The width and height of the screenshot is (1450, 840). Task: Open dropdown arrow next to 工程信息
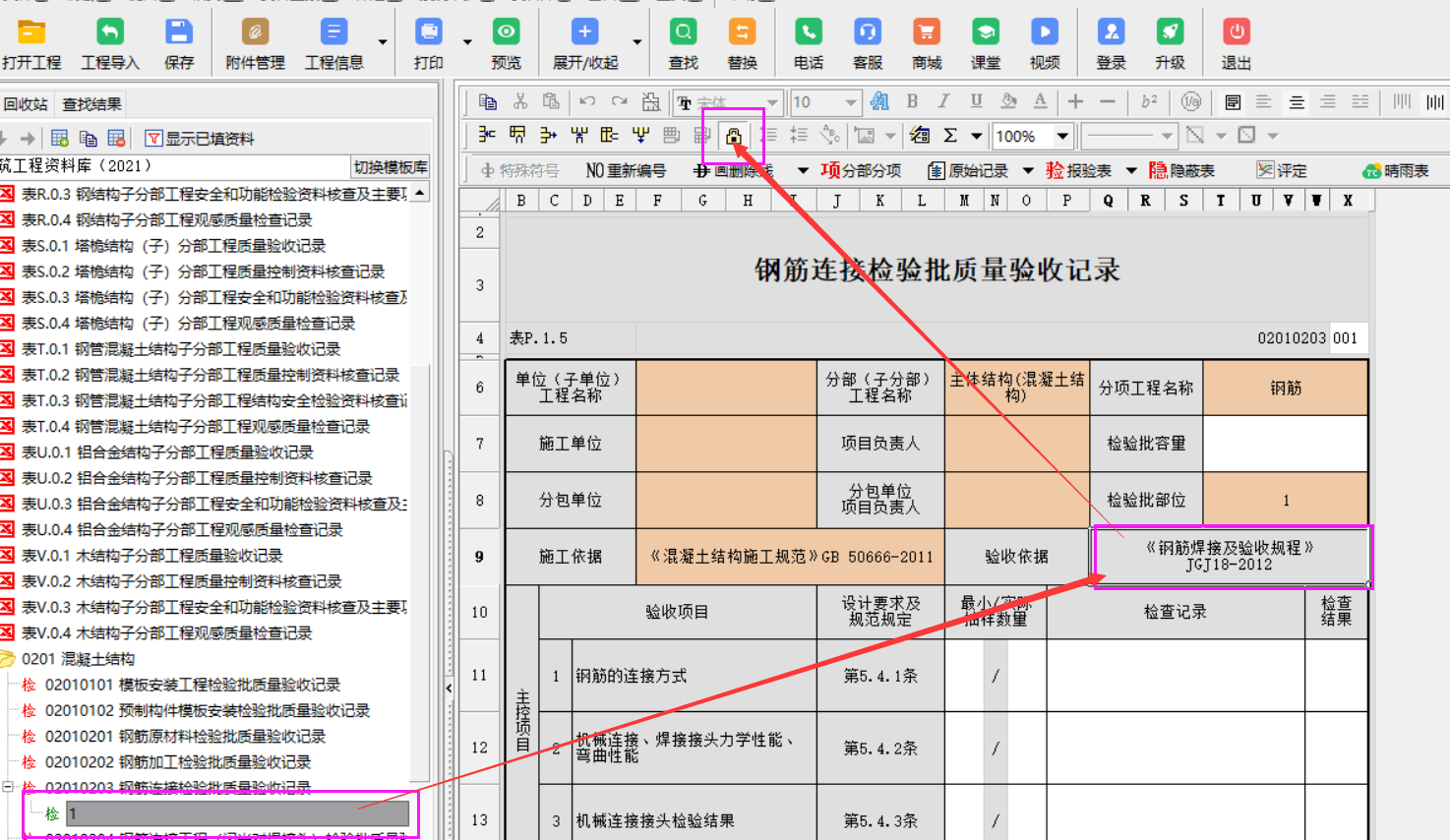[x=383, y=42]
